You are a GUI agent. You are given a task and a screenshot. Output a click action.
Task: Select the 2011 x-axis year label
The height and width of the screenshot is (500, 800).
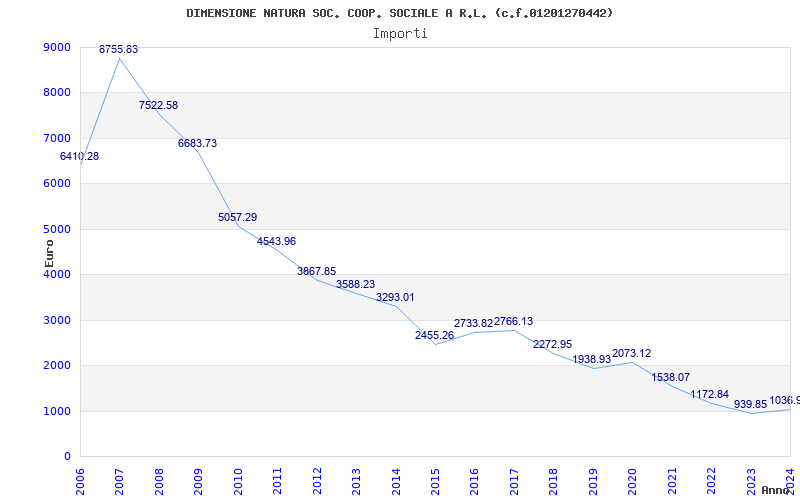click(277, 481)
